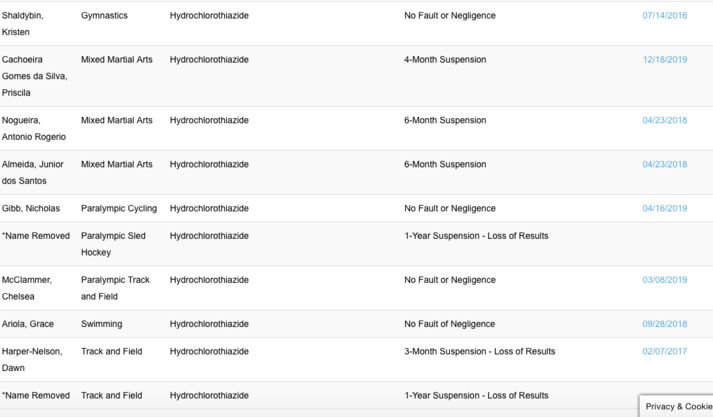Click the 4-Month Suspension sanction cell
Screen dimensions: 713x417
445,60
